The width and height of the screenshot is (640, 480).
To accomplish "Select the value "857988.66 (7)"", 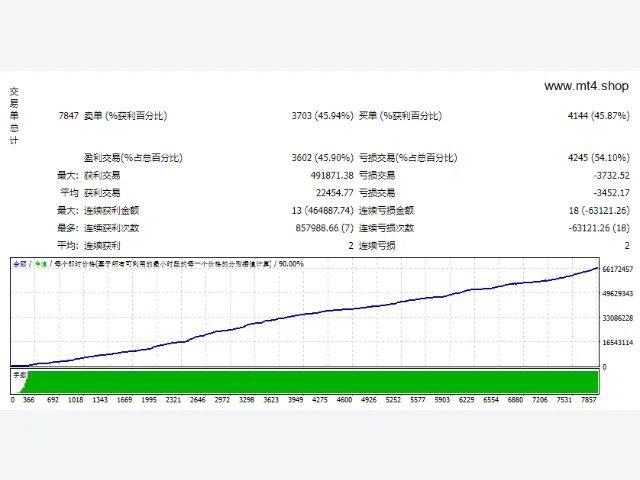I will pos(324,228).
